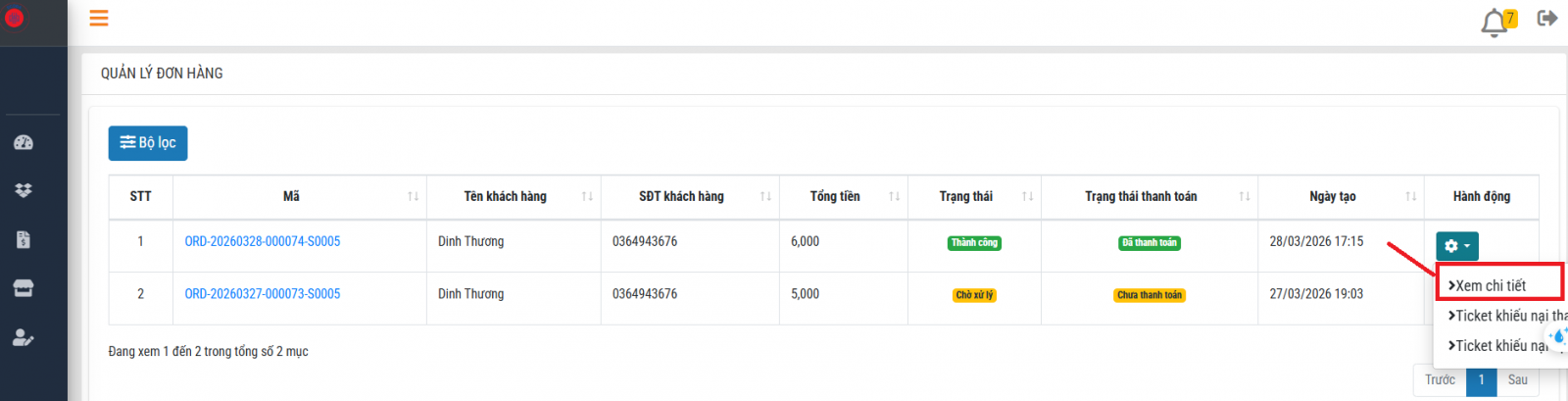Click the Đã thanh toán badge
1568x401 pixels.
[x=1150, y=243]
